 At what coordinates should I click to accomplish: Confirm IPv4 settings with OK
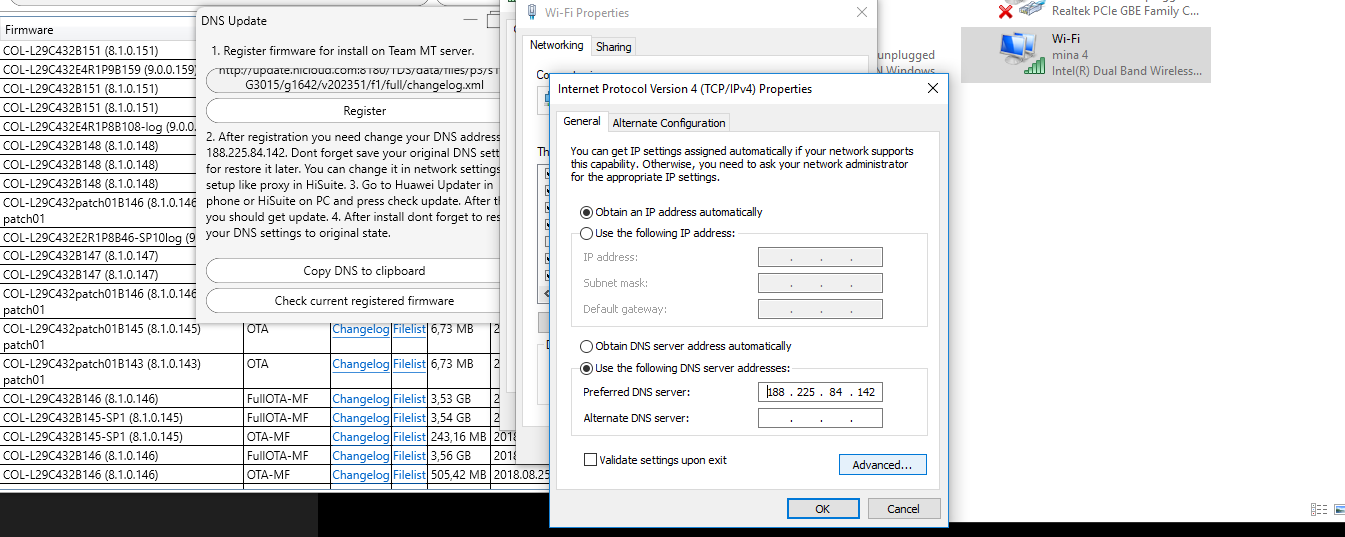pos(822,509)
